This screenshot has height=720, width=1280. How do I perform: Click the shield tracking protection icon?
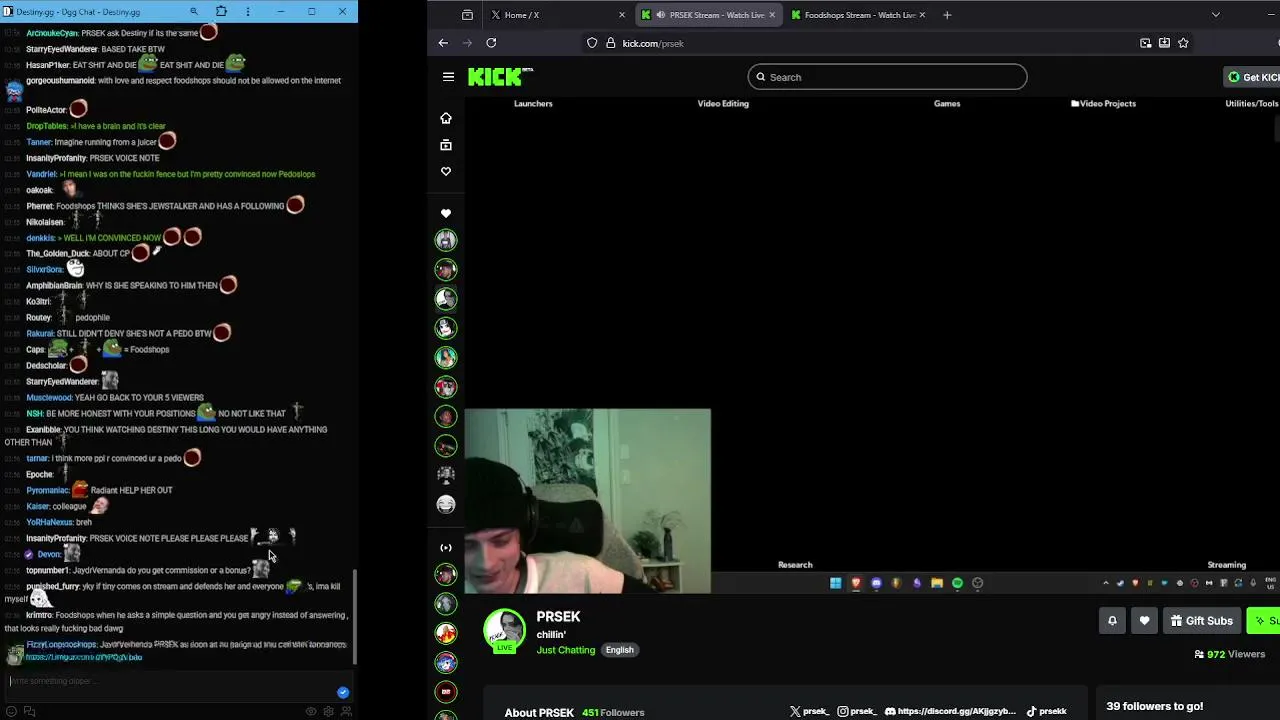pyautogui.click(x=592, y=43)
